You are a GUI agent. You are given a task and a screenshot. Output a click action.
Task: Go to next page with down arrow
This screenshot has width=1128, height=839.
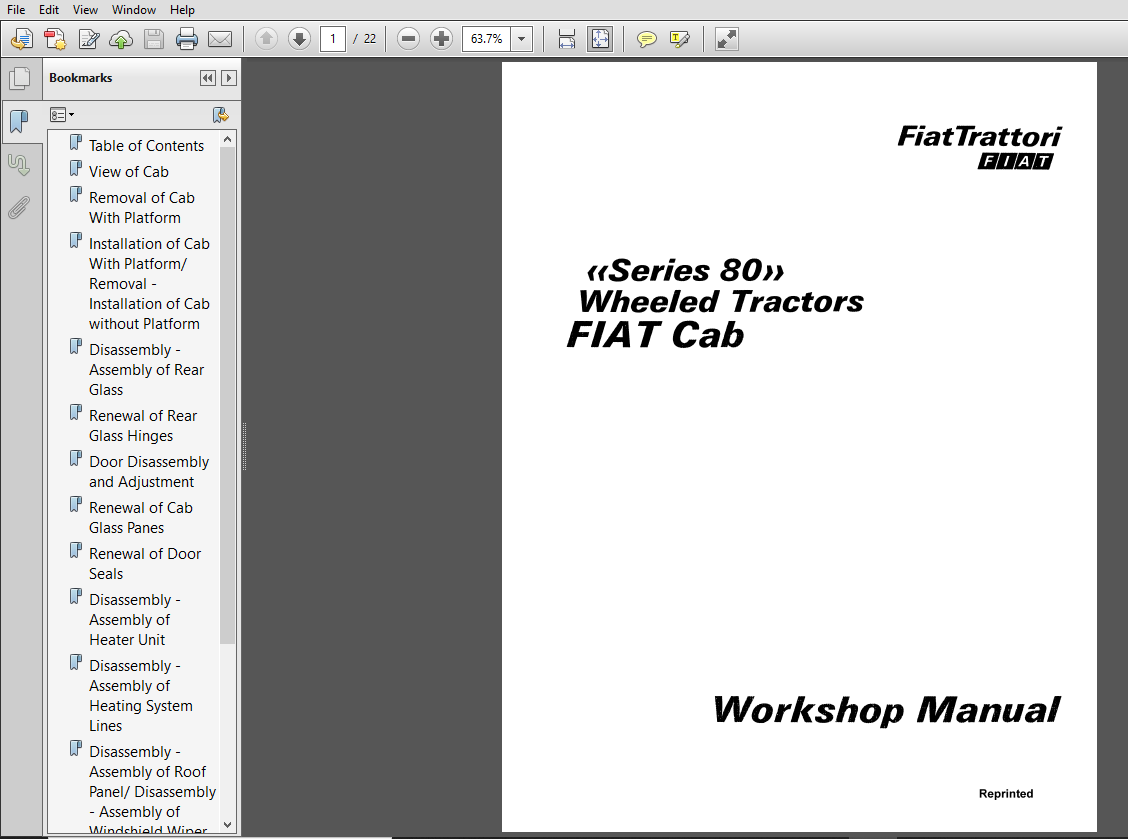pyautogui.click(x=299, y=39)
